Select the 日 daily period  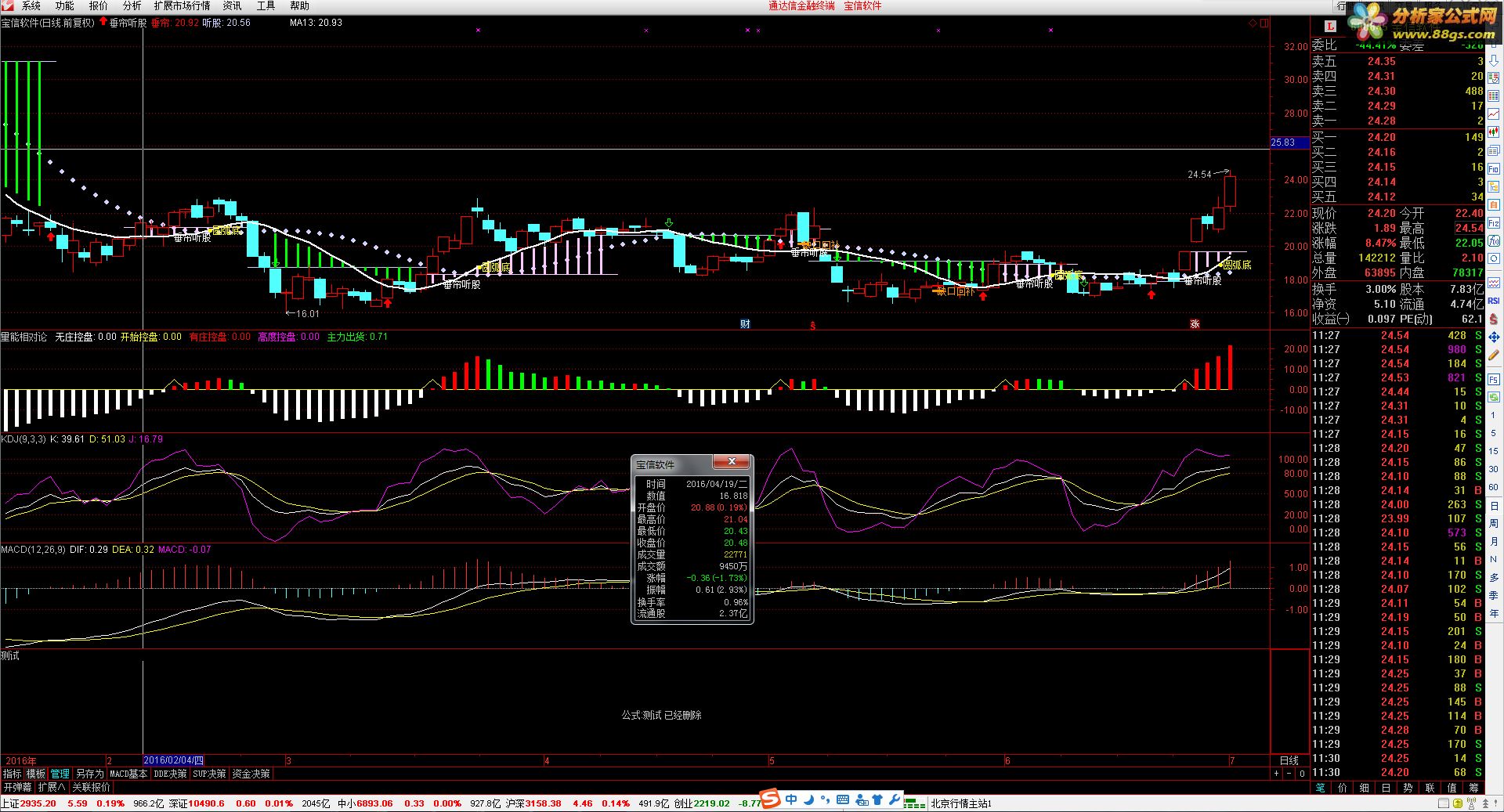coord(1494,506)
